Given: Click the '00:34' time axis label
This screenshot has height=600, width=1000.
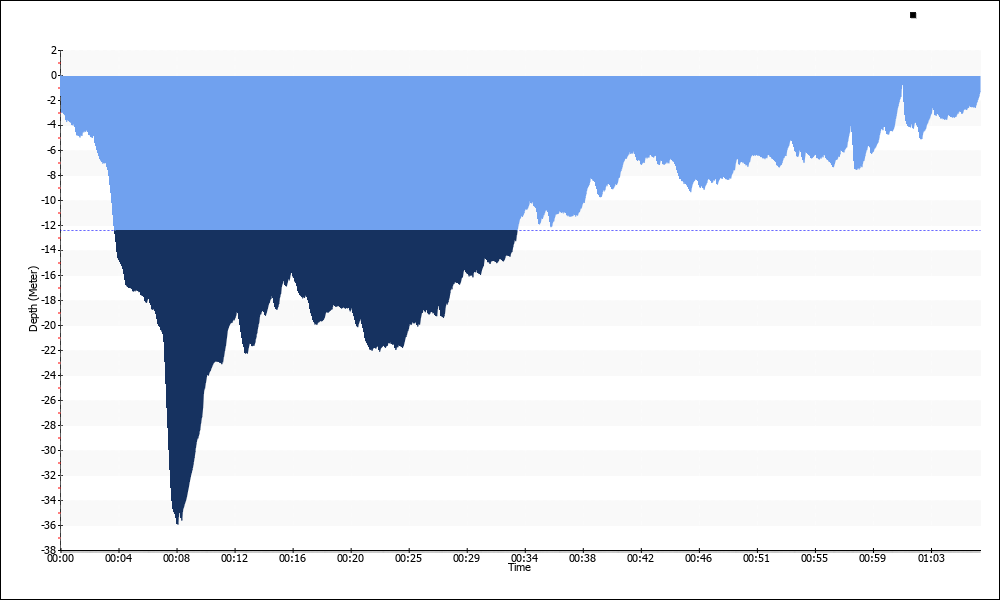Looking at the screenshot, I should pos(525,559).
